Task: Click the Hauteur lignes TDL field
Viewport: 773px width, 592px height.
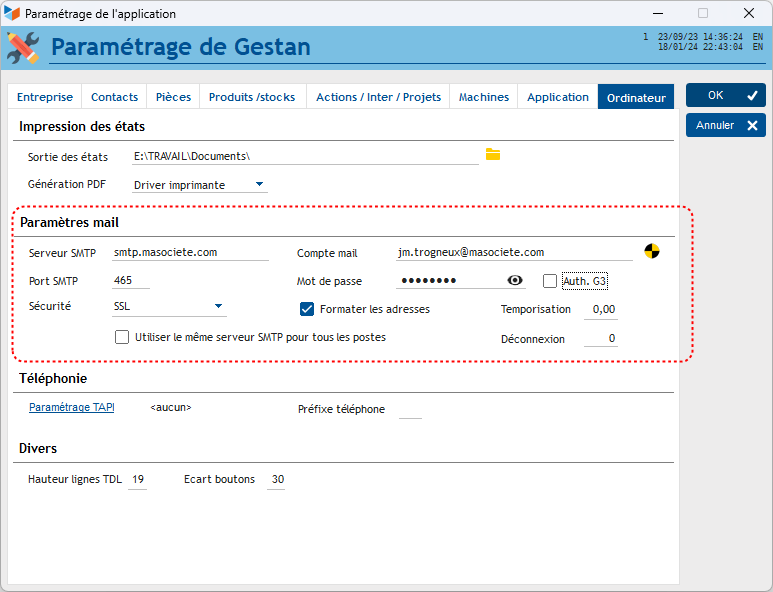Action: [x=137, y=480]
